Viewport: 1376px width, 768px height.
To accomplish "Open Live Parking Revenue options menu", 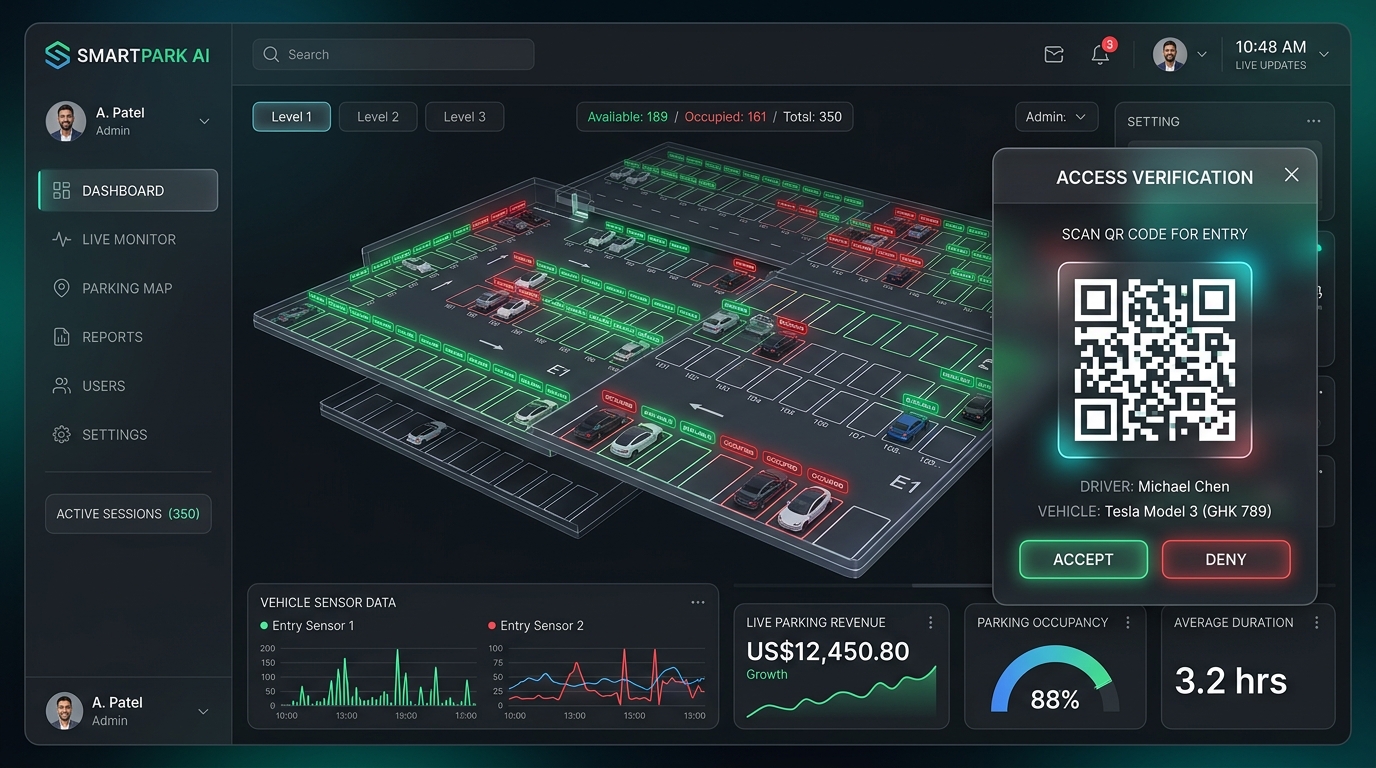I will [x=931, y=622].
